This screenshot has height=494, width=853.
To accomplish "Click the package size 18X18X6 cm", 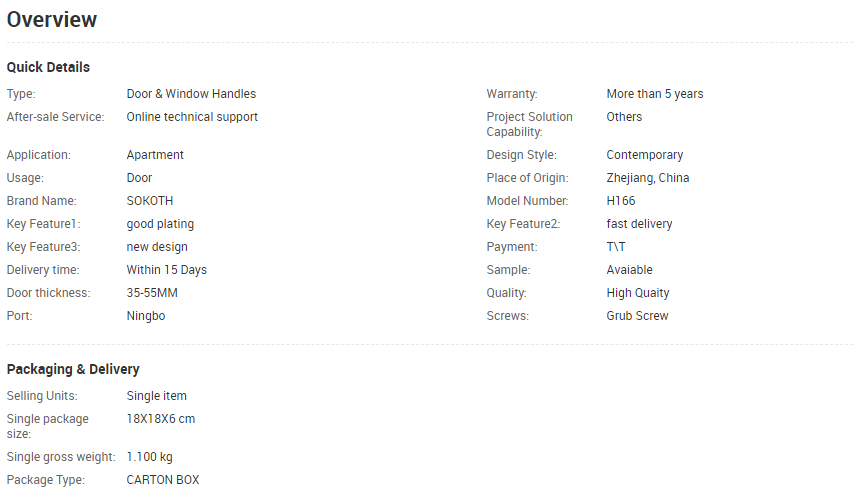I will tap(161, 419).
